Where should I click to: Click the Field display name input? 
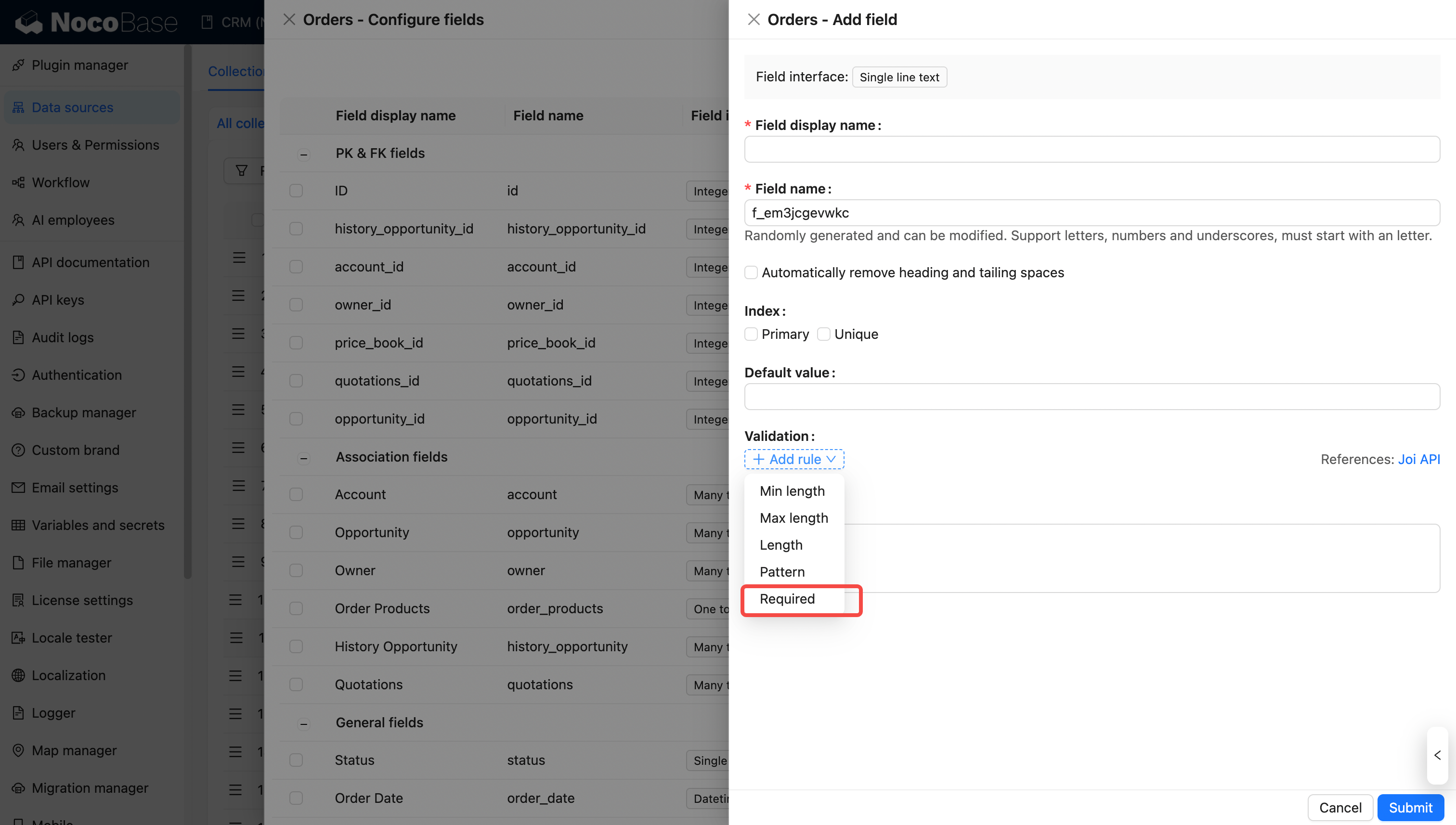coord(1092,150)
